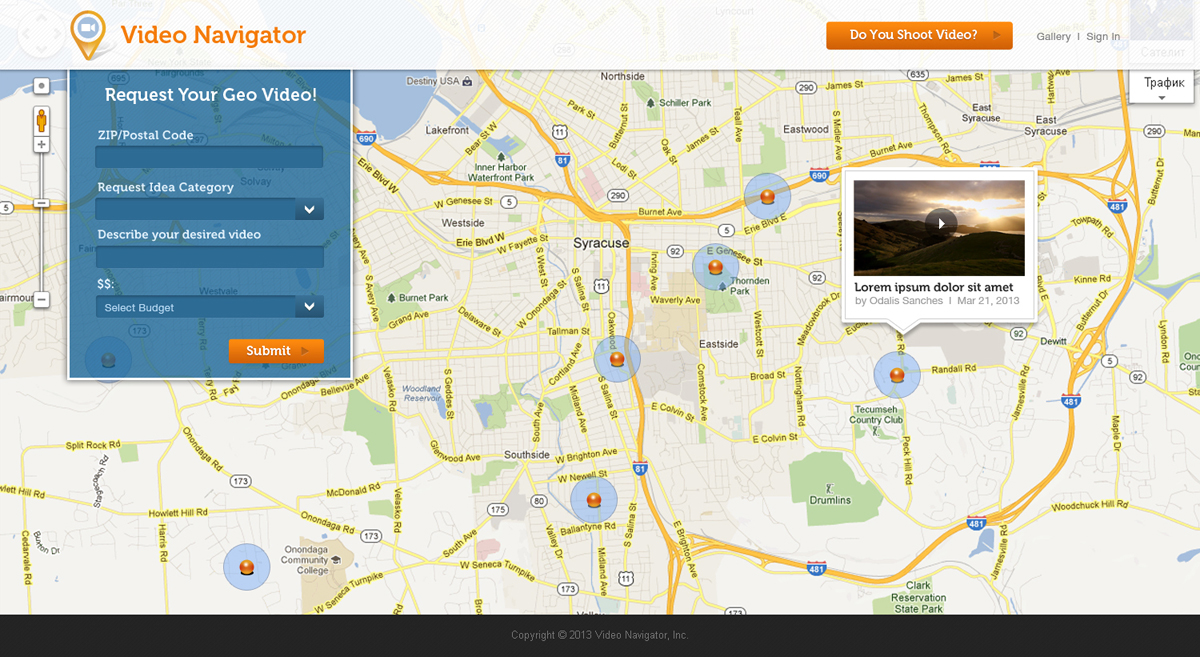The height and width of the screenshot is (657, 1200).
Task: Open the video marker beside Thornden Park
Action: (x=715, y=268)
